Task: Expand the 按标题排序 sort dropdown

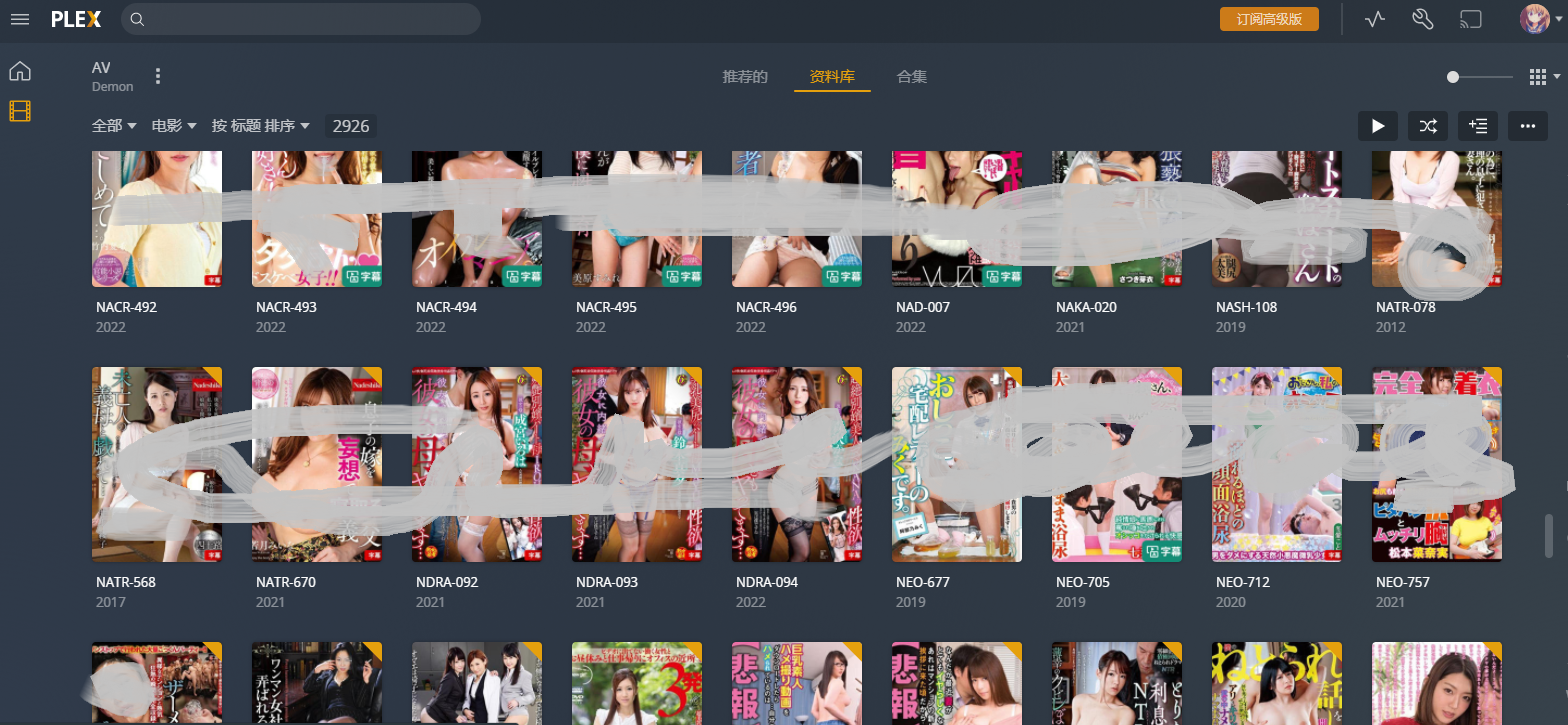Action: (260, 126)
